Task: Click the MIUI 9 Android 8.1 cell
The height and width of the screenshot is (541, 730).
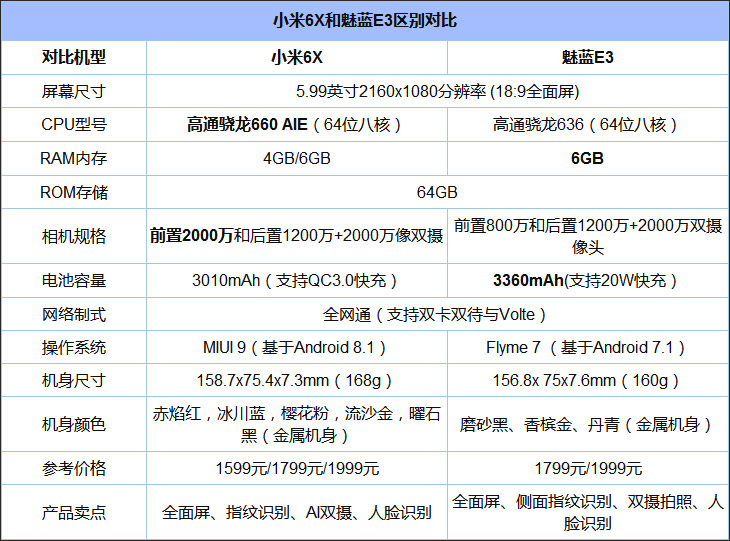Action: click(x=297, y=347)
